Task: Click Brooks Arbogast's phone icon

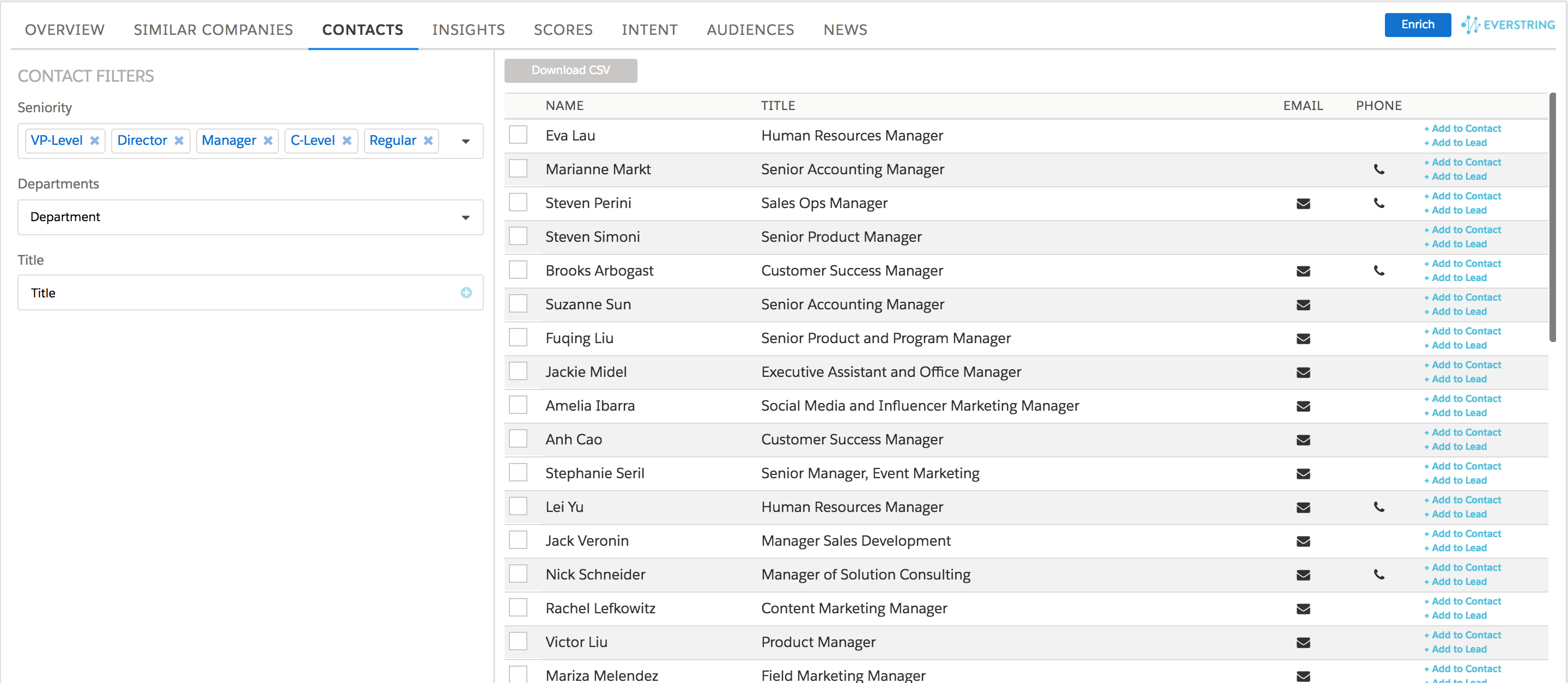Action: 1379,271
